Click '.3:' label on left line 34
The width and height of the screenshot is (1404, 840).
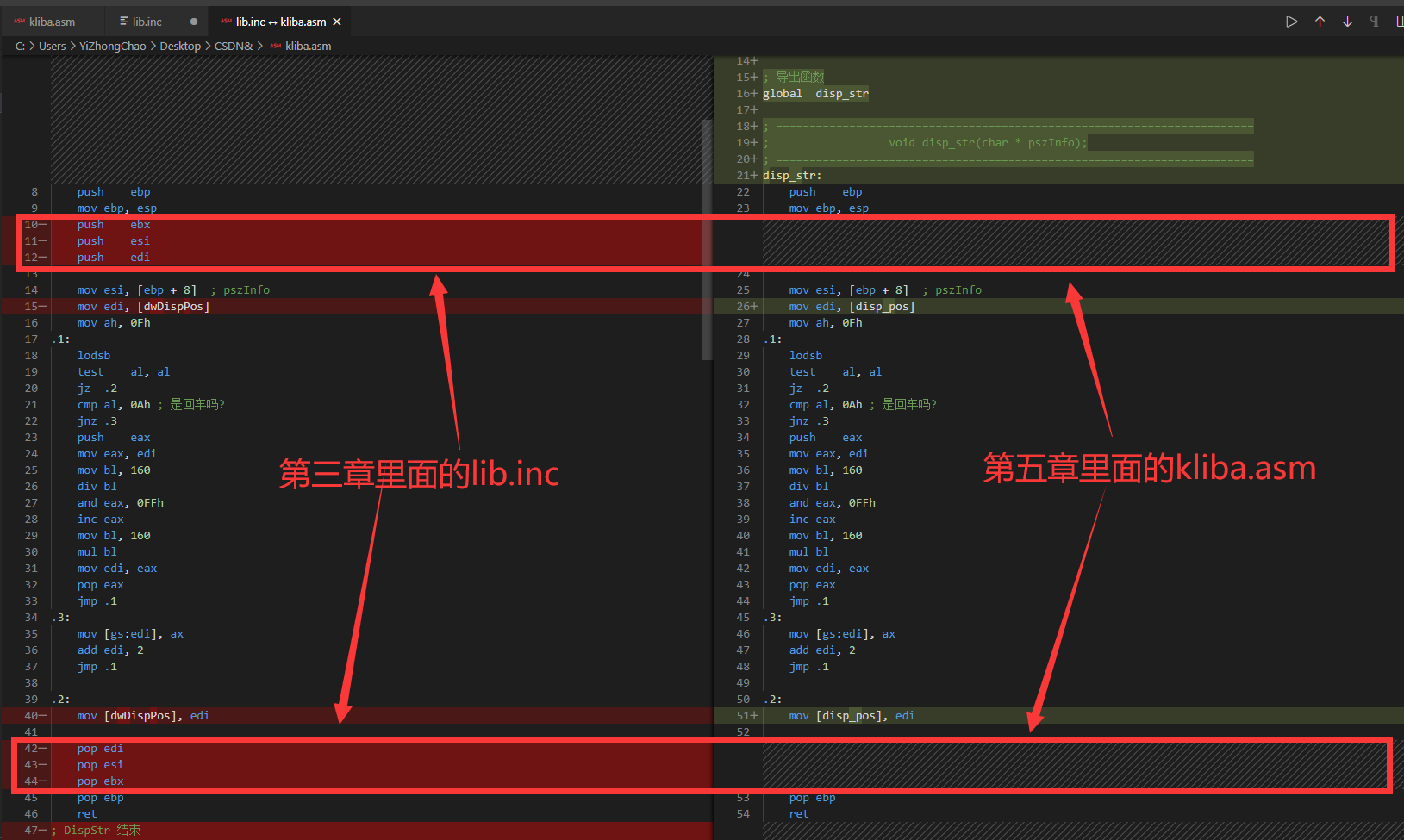[x=60, y=618]
